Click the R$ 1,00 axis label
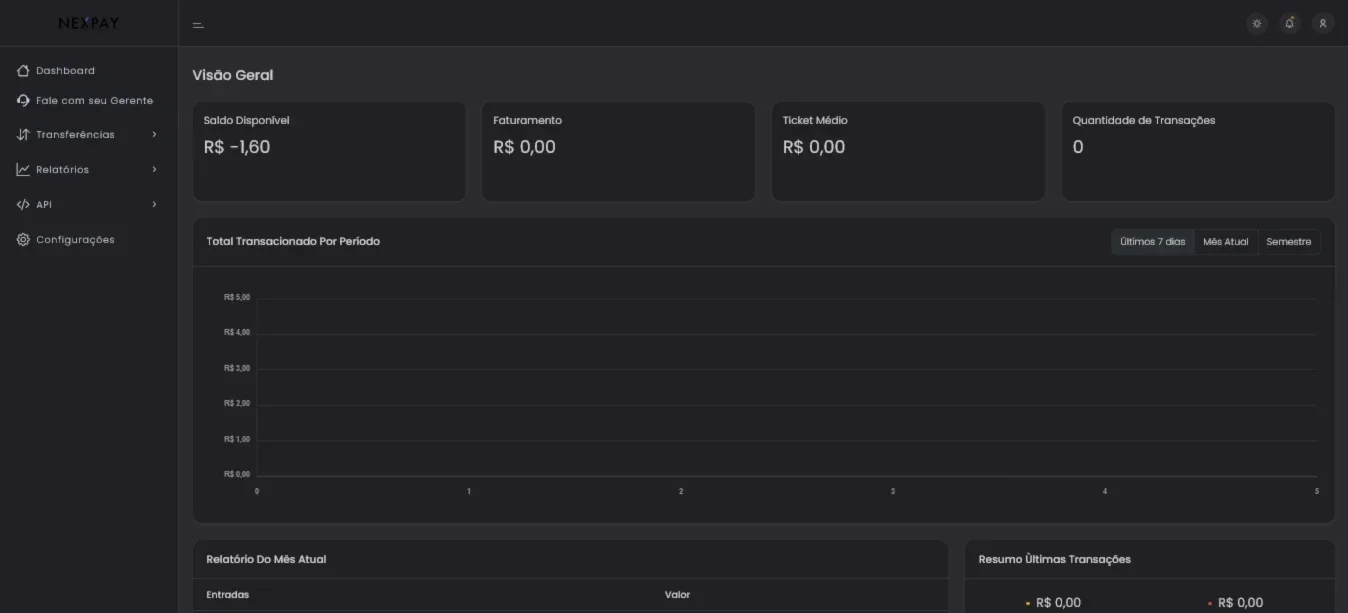Viewport: 1348px width, 613px height. pyautogui.click(x=237, y=439)
